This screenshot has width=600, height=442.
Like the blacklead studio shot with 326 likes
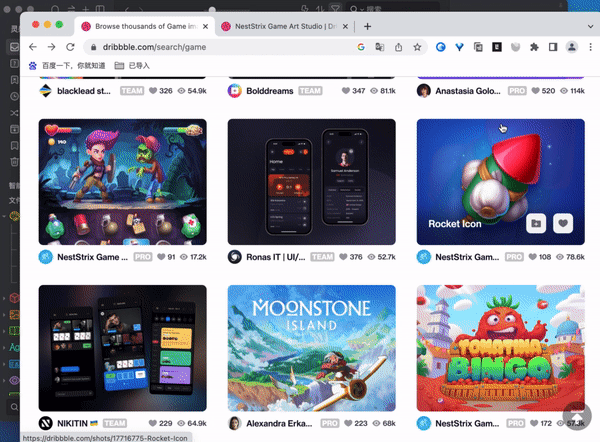[153, 91]
